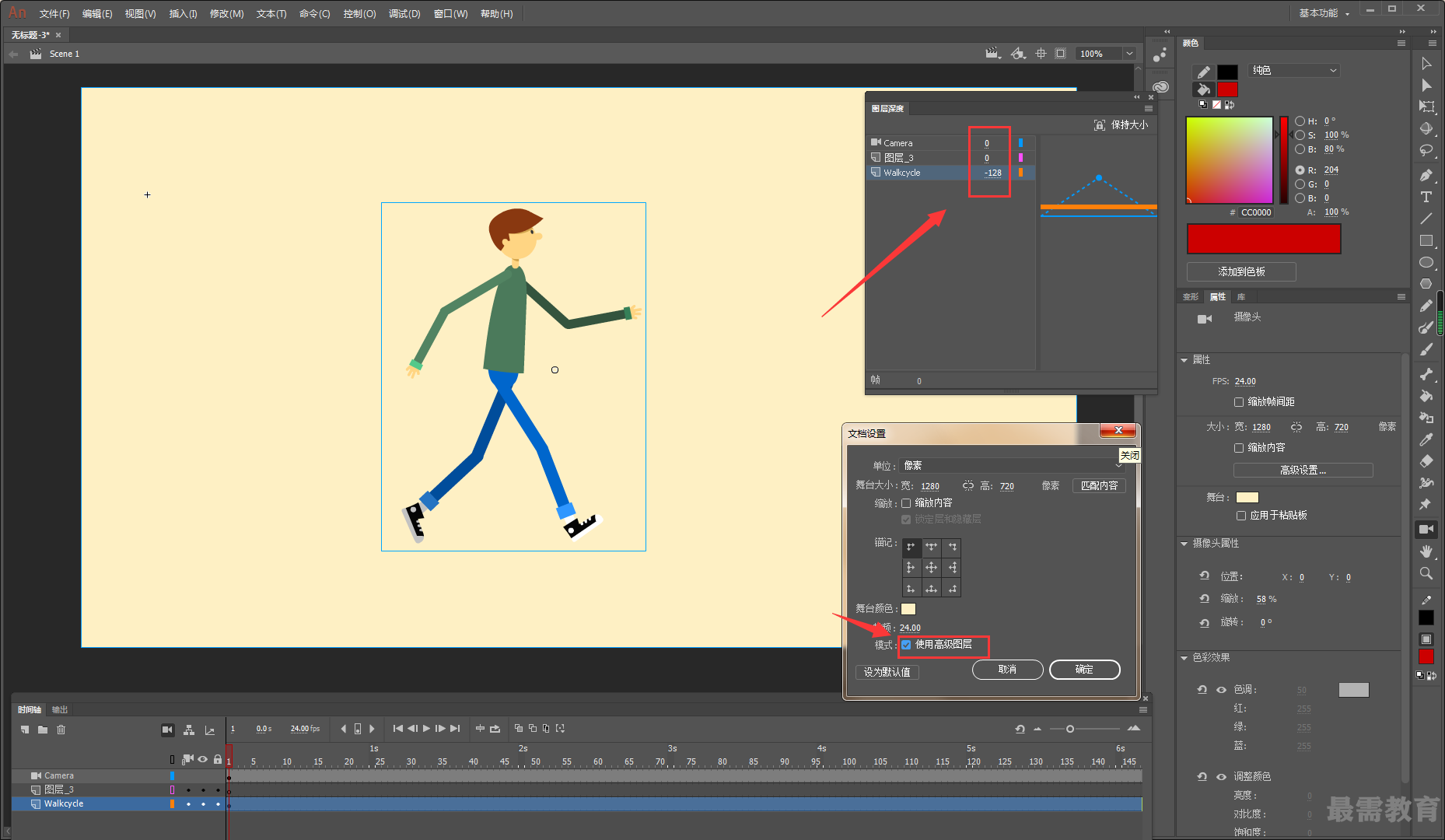Open the 修改(M) menu
This screenshot has height=840, width=1445.
(227, 14)
